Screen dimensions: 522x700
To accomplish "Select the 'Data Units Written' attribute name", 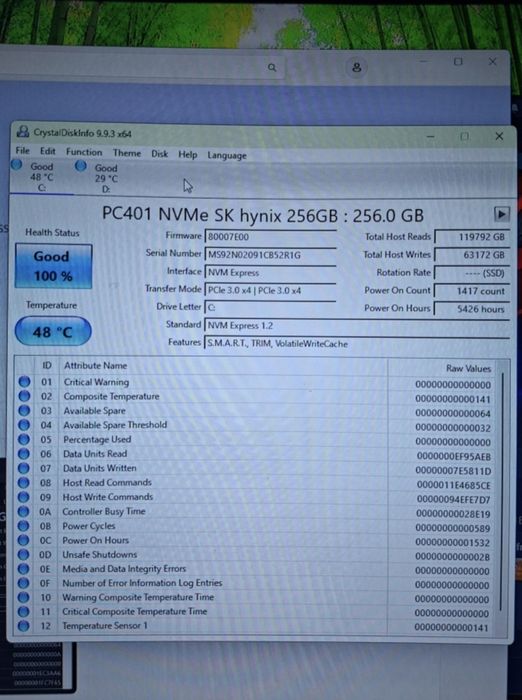I will pos(100,468).
